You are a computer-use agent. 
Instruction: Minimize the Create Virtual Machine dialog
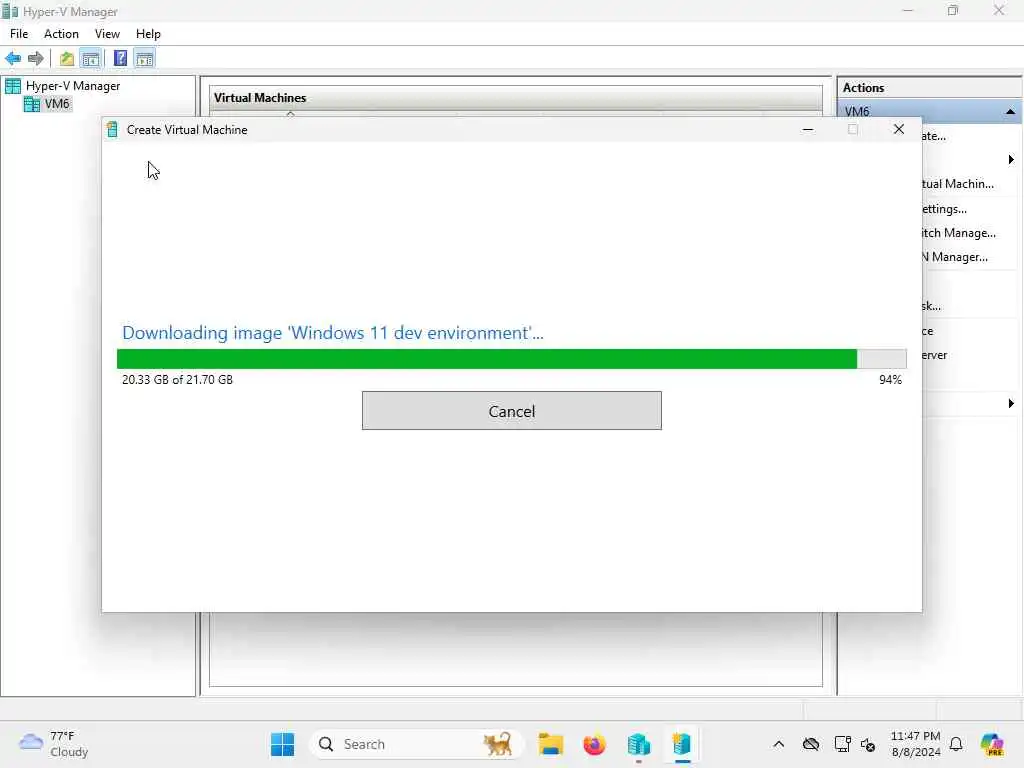[808, 129]
